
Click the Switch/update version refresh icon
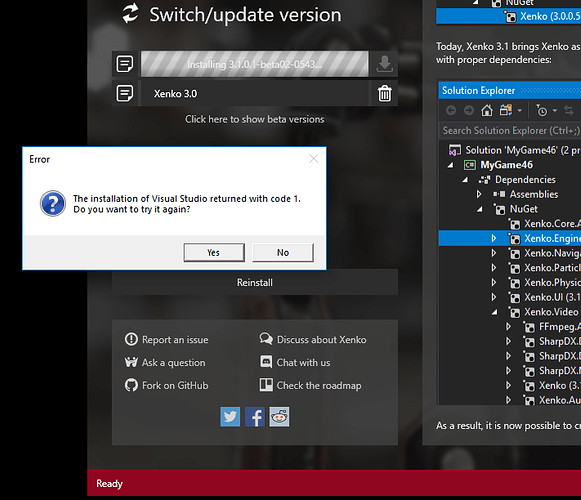tap(130, 13)
